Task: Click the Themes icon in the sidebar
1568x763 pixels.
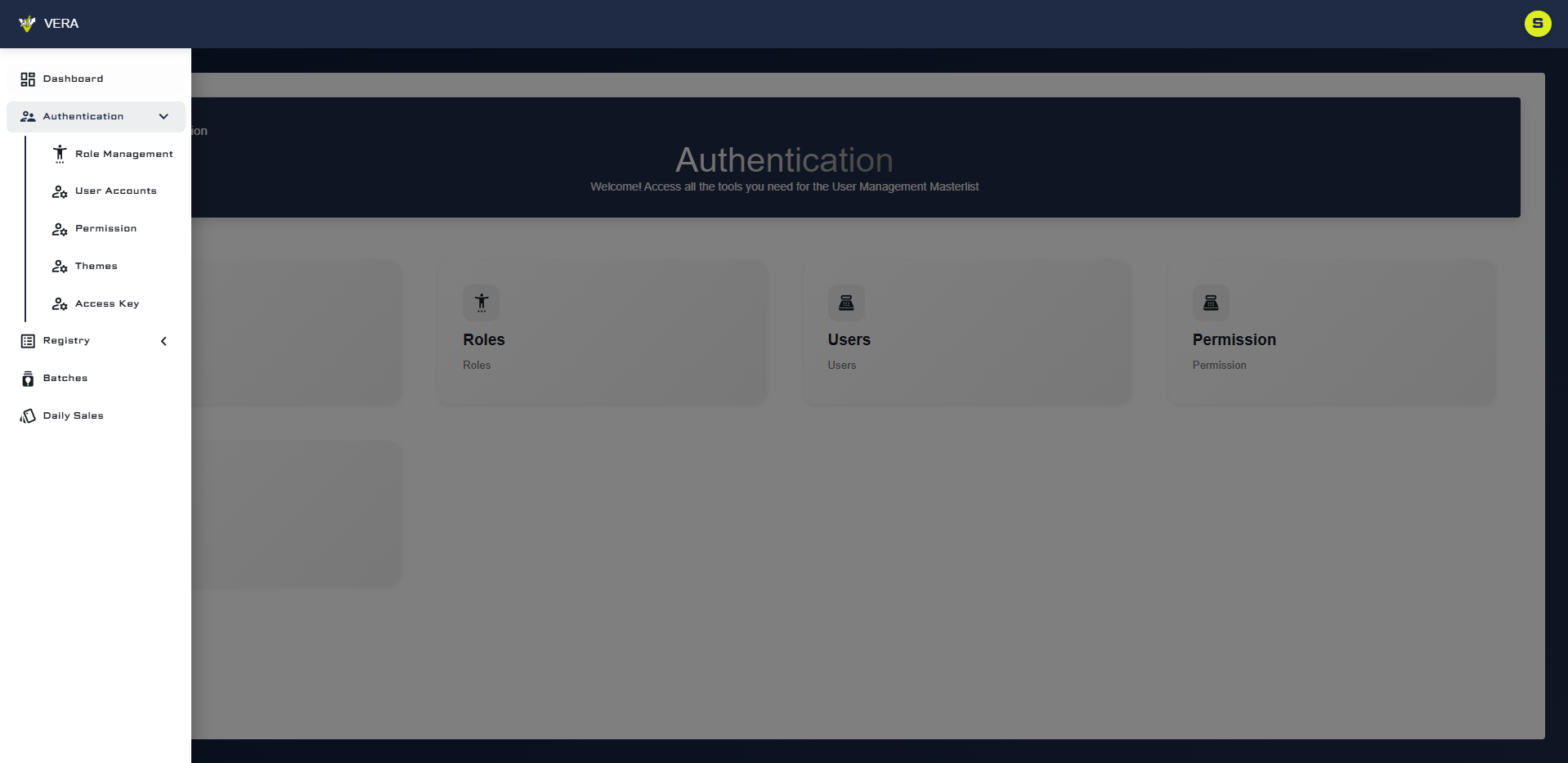Action: [60, 267]
